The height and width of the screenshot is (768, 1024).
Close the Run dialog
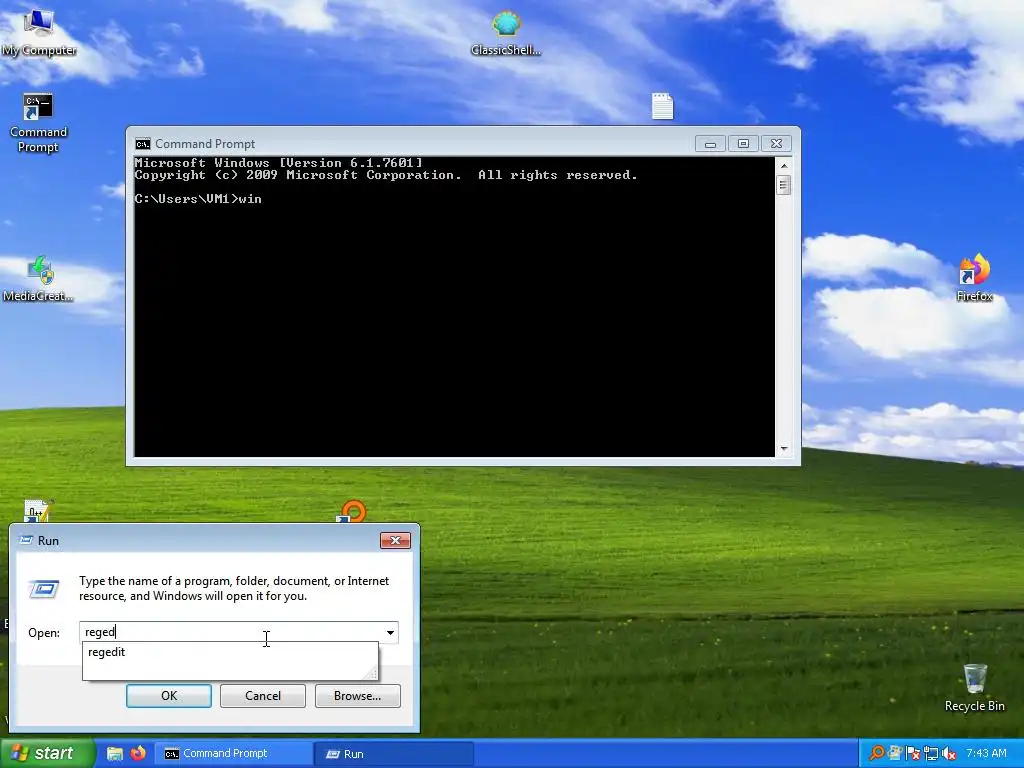pyautogui.click(x=395, y=540)
